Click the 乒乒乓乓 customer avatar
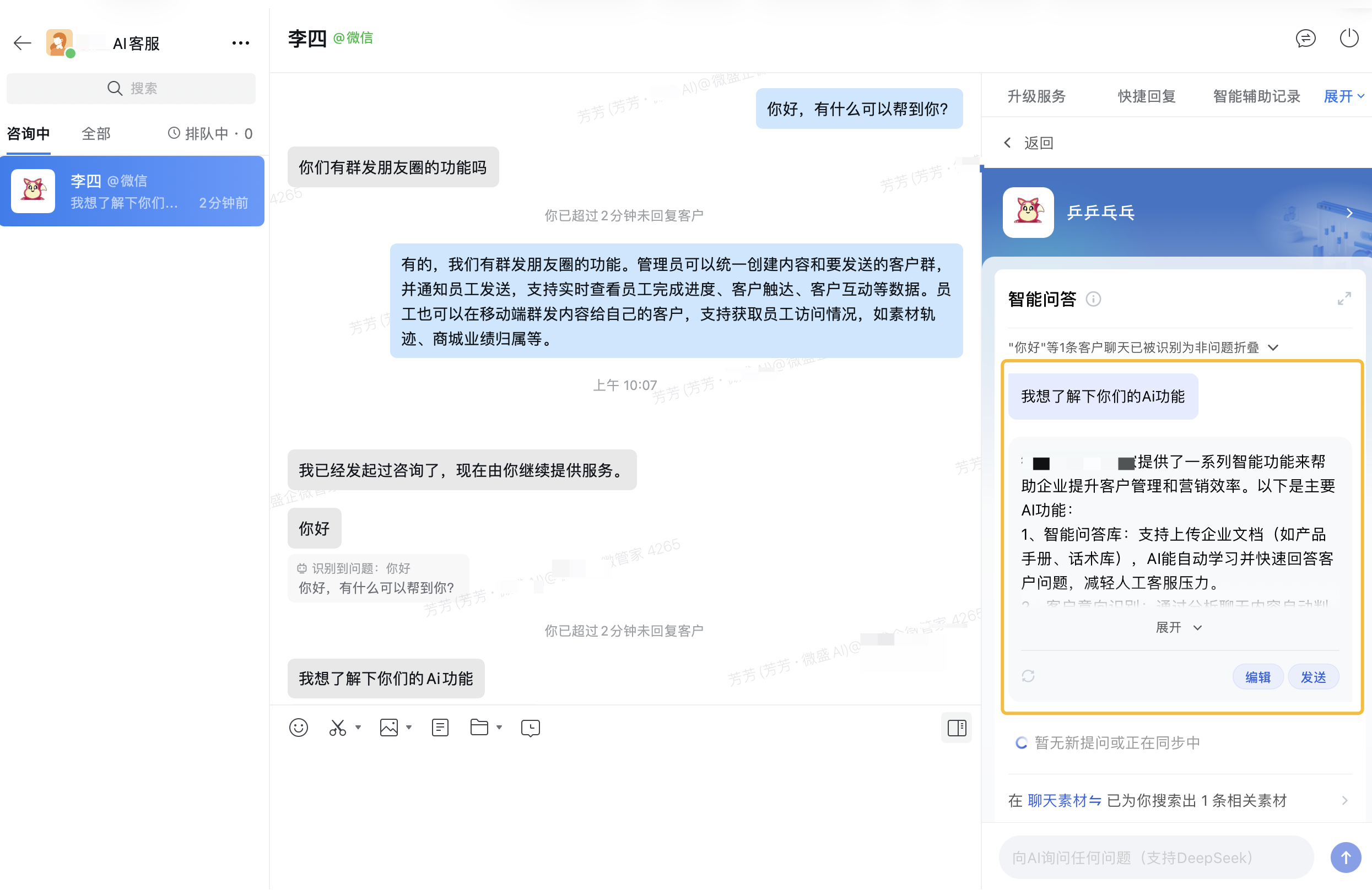1372x890 pixels. click(x=1028, y=213)
